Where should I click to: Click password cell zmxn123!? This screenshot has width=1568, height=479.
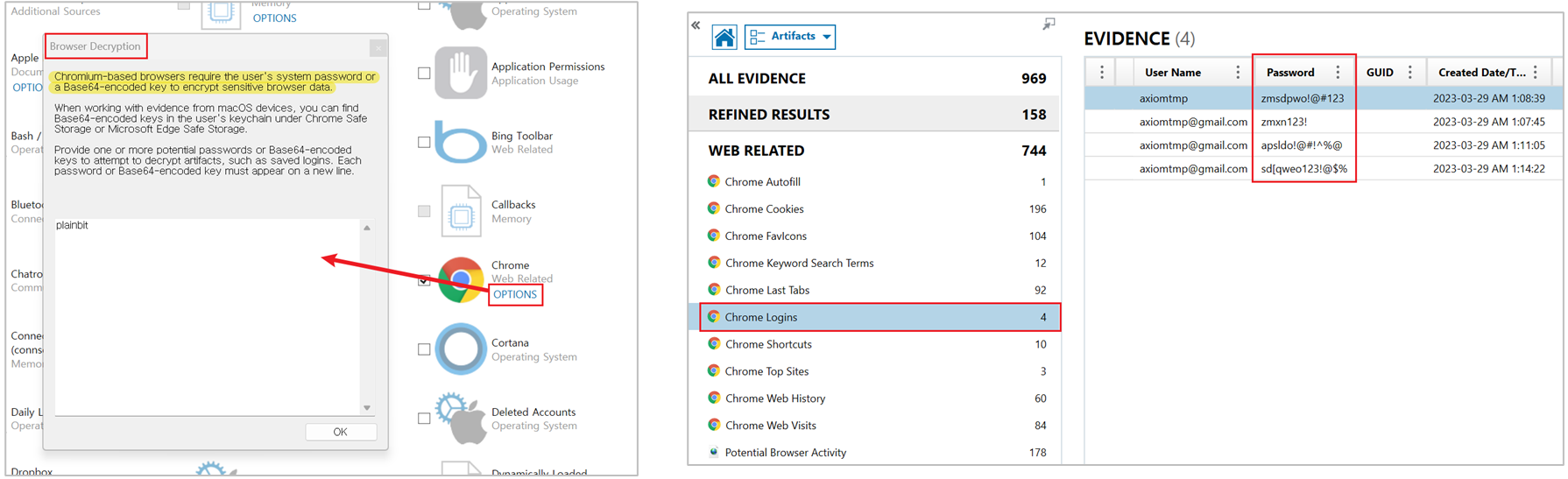tap(1283, 122)
